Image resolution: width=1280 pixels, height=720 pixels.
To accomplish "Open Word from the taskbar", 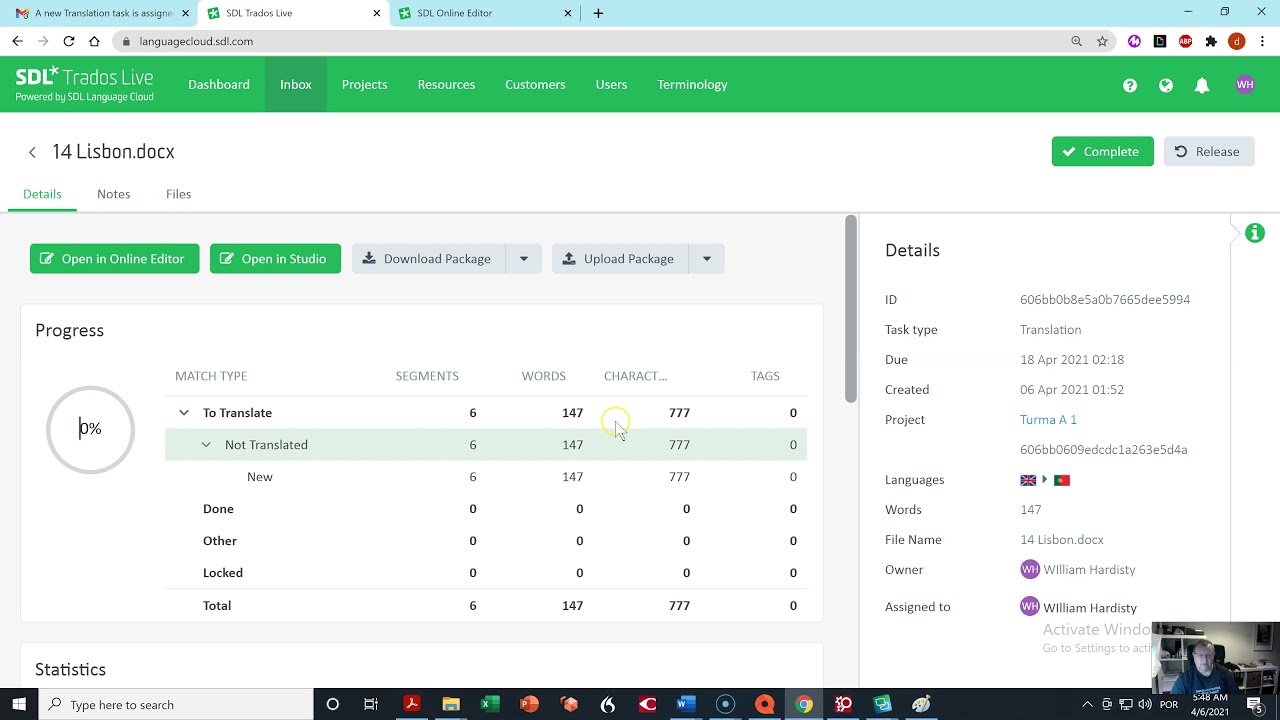I will [x=685, y=704].
